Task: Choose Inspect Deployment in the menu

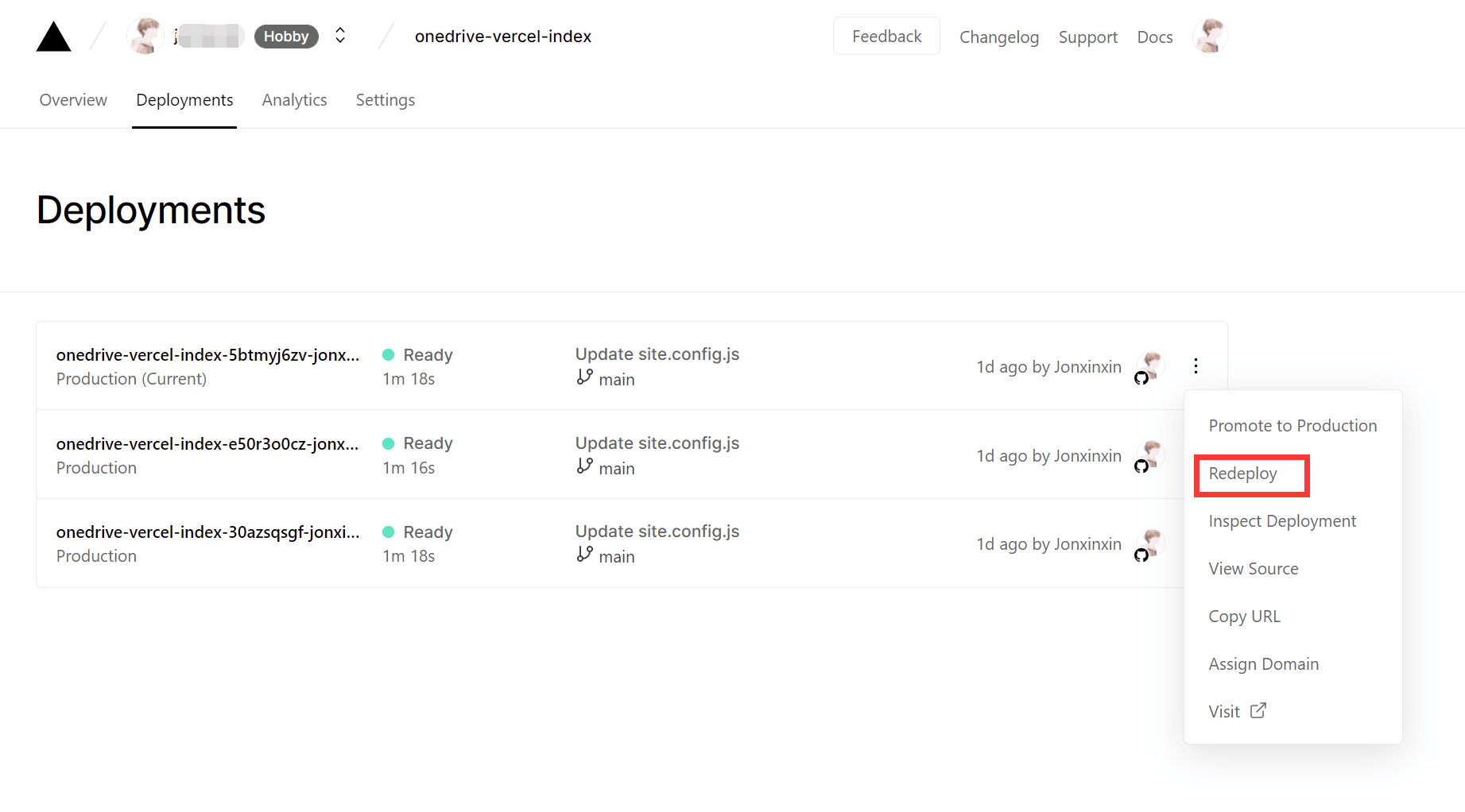Action: 1282,521
